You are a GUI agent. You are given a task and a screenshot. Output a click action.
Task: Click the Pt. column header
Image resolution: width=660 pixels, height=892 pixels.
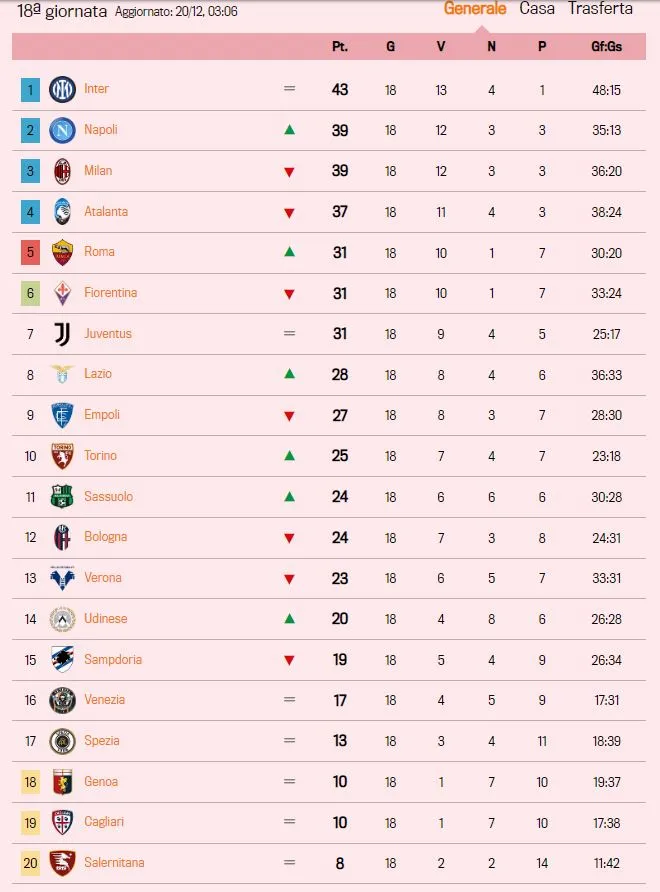[x=338, y=45]
